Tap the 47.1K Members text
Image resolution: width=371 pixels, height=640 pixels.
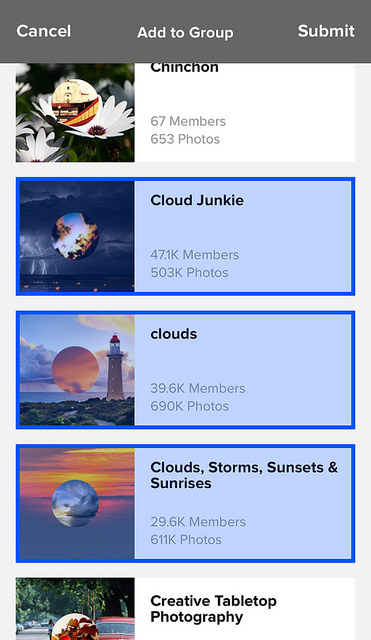195,255
